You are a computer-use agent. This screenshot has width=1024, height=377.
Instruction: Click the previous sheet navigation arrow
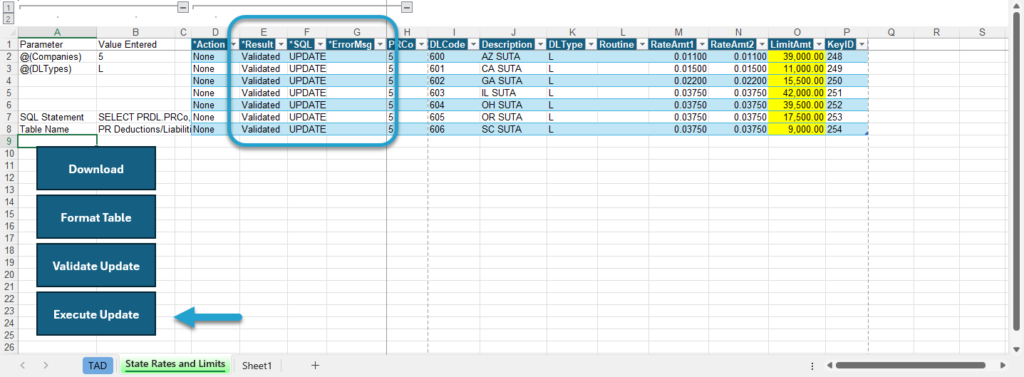[x=23, y=365]
